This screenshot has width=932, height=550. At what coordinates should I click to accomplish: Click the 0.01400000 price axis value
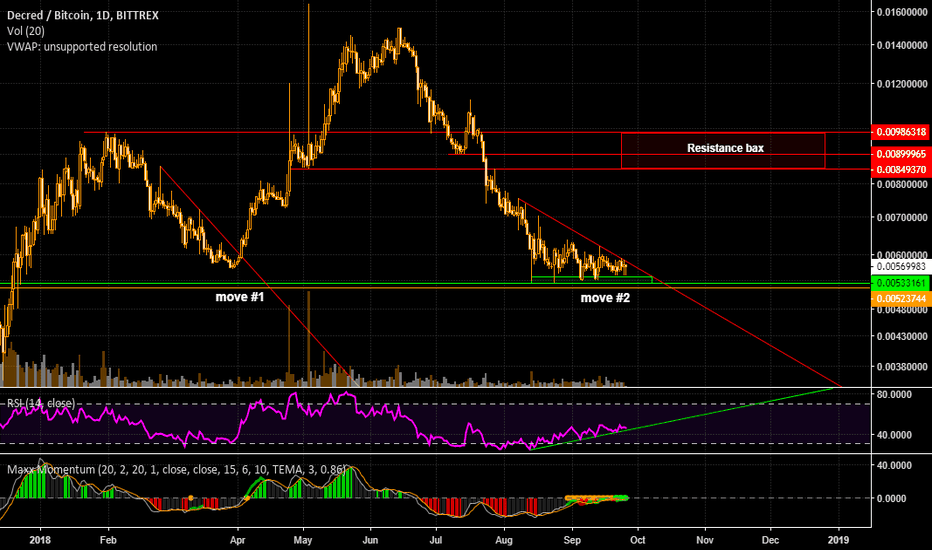click(x=902, y=45)
